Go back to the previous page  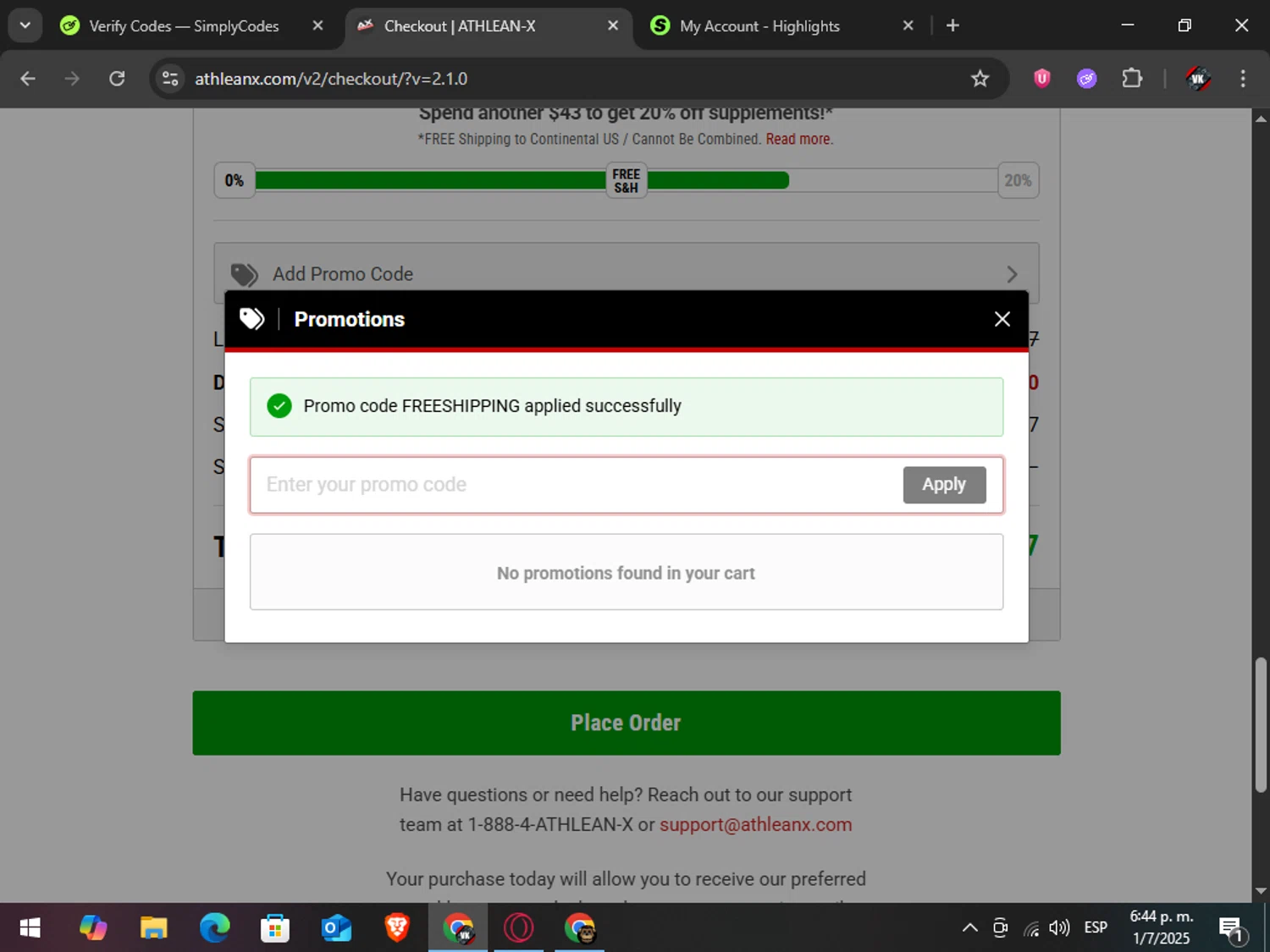point(28,79)
